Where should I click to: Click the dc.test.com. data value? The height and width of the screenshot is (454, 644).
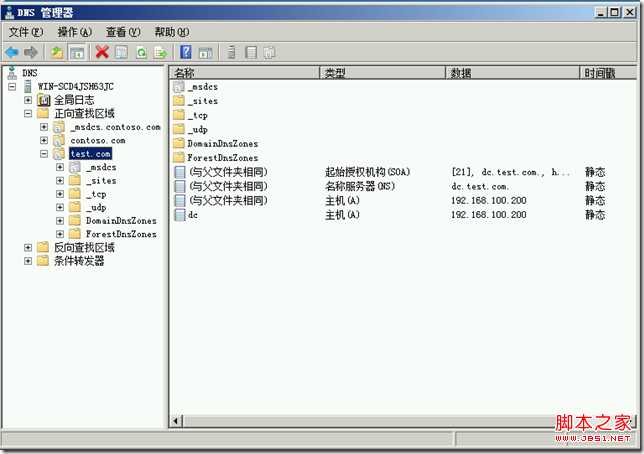480,186
